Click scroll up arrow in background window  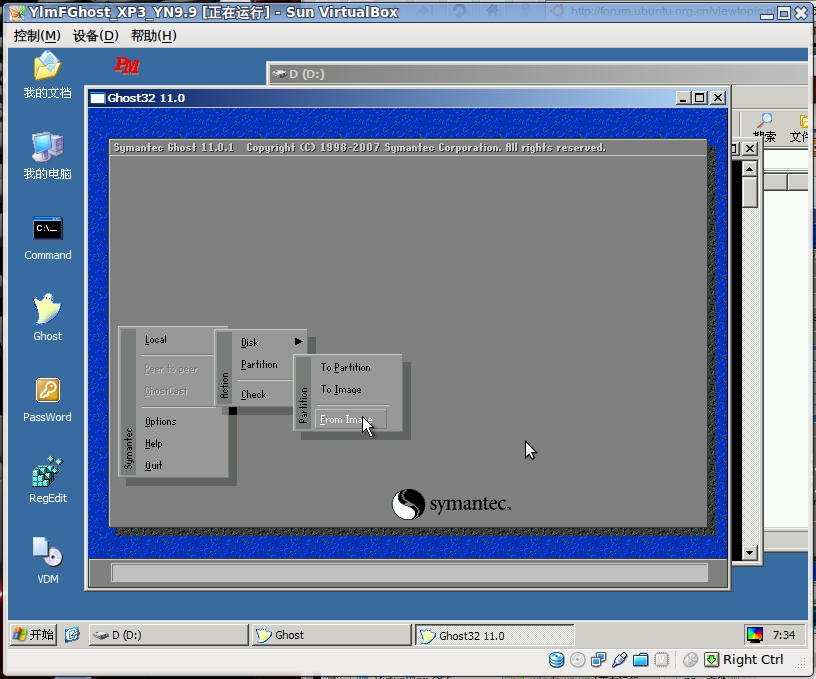click(749, 169)
